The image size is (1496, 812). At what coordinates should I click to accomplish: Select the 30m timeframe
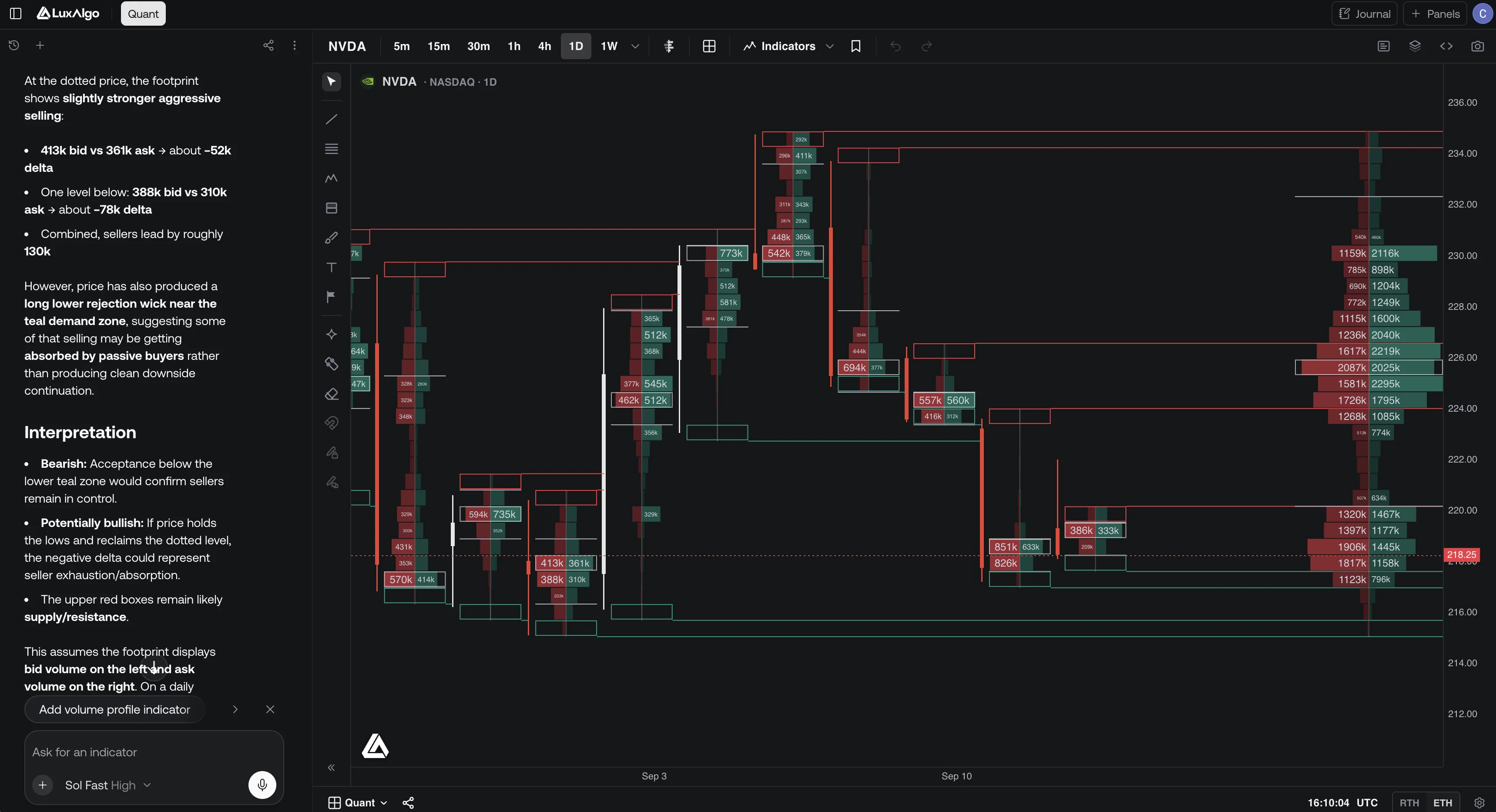coord(479,46)
